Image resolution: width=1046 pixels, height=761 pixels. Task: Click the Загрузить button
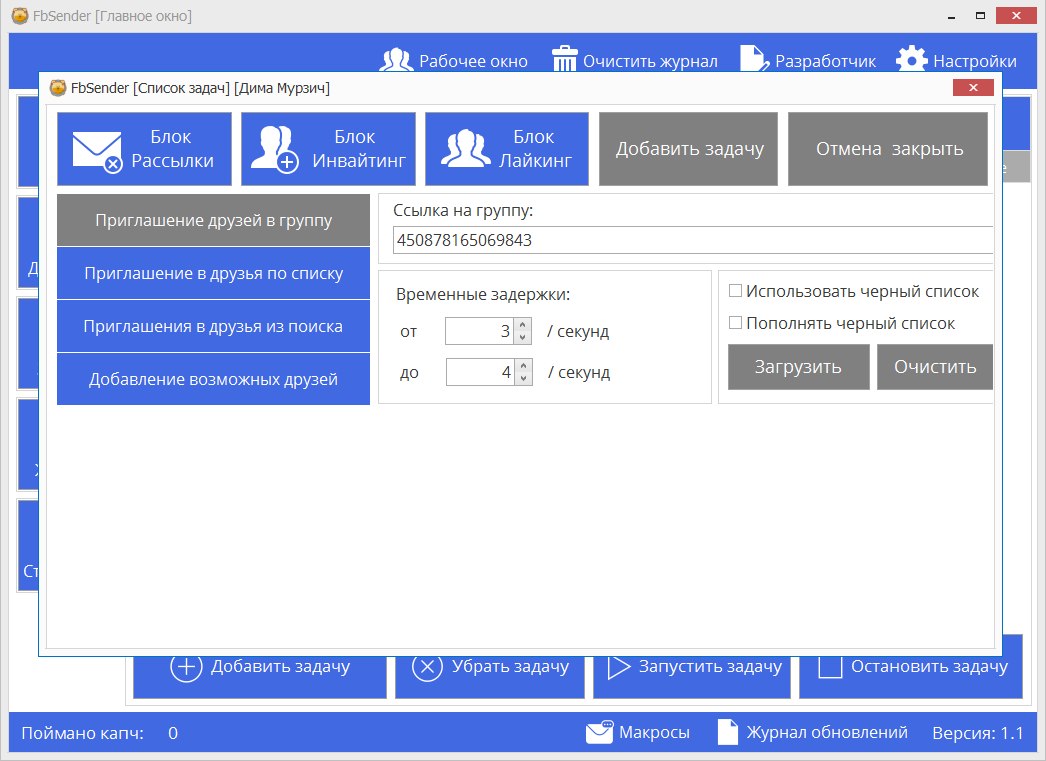point(797,367)
